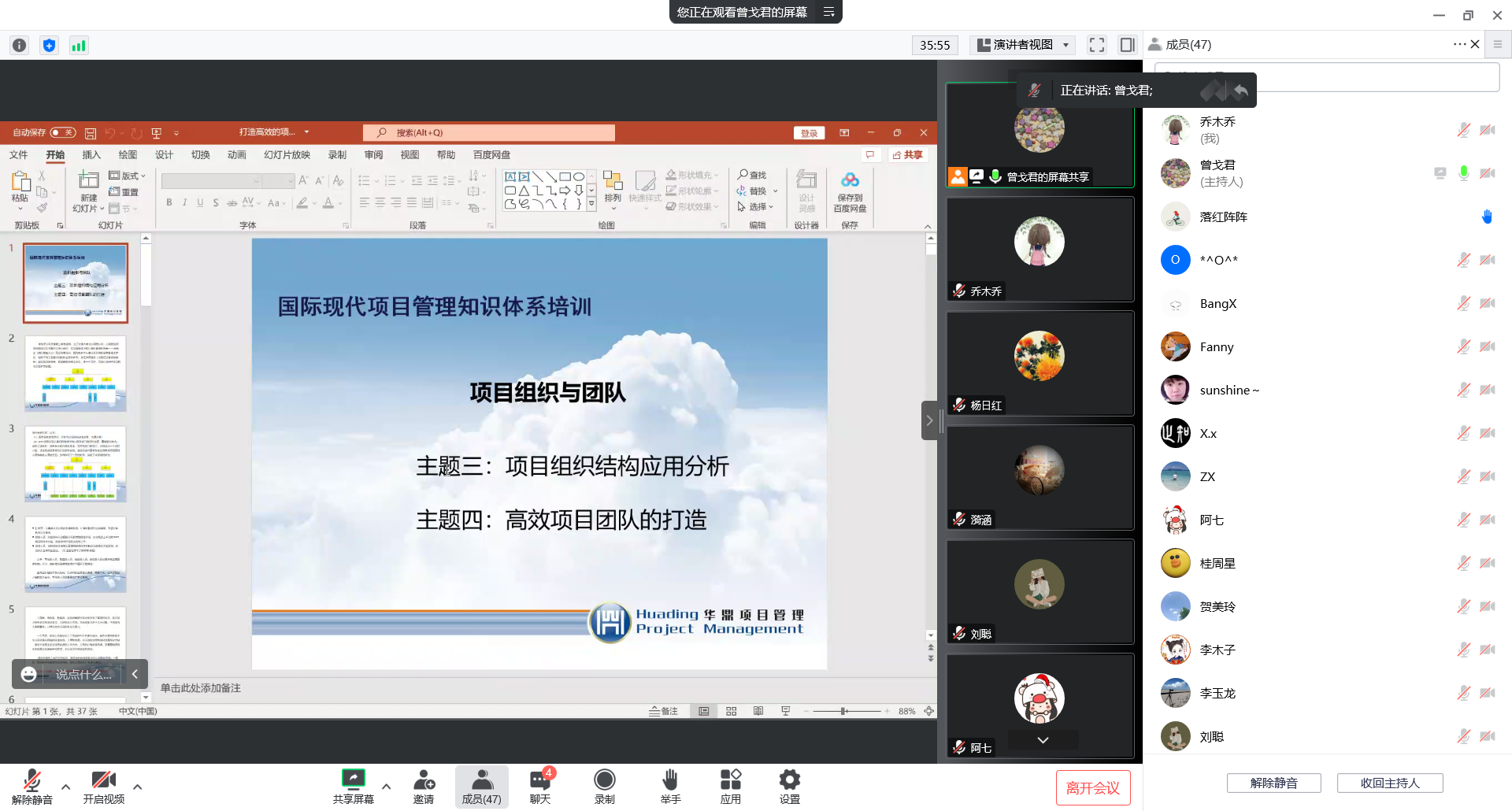Start recording the meeting
This screenshot has width=1512, height=811.
pyautogui.click(x=604, y=787)
